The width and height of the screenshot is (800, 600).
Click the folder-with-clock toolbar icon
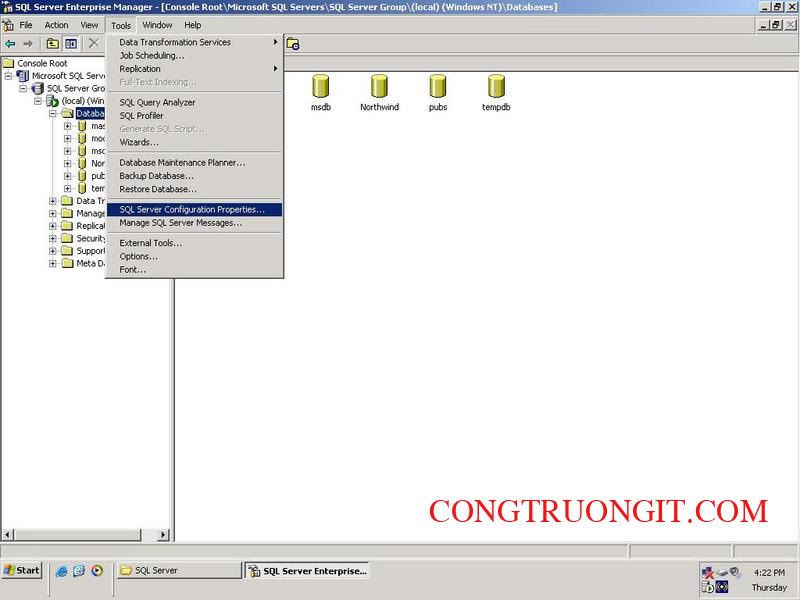293,44
